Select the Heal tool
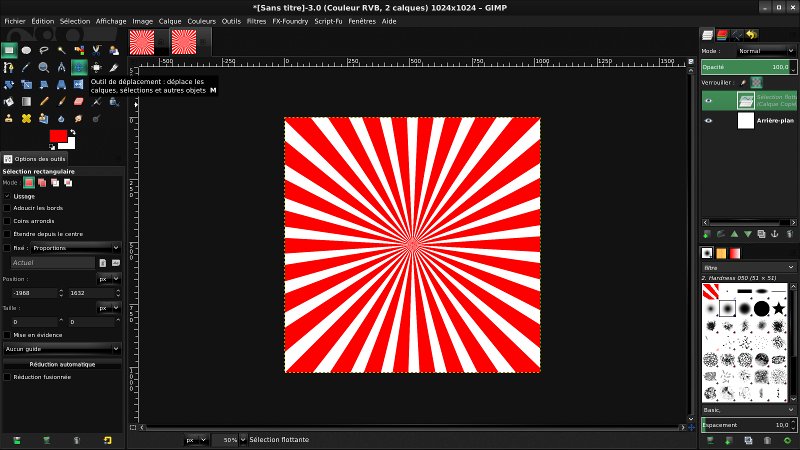This screenshot has height=450, width=800. [x=27, y=118]
